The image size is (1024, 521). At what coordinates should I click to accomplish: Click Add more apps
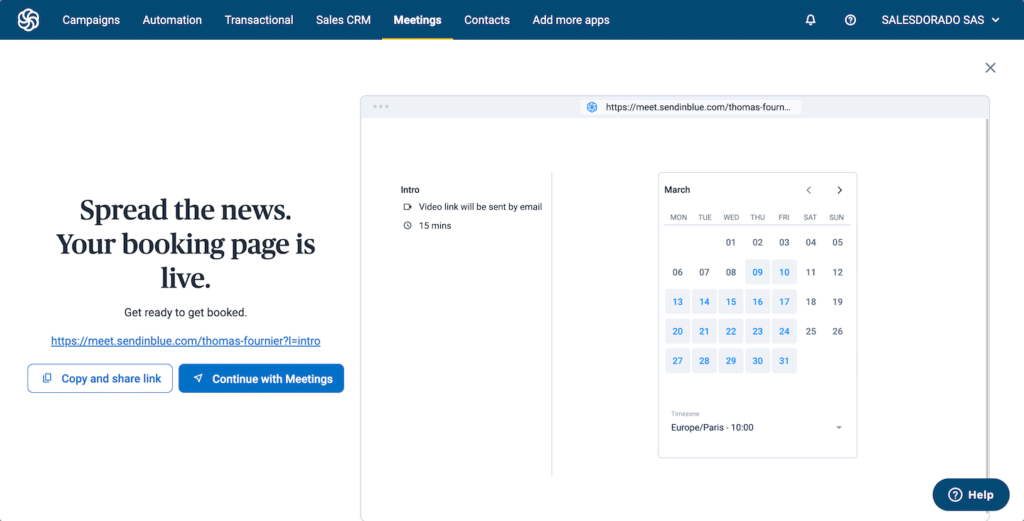coord(571,20)
